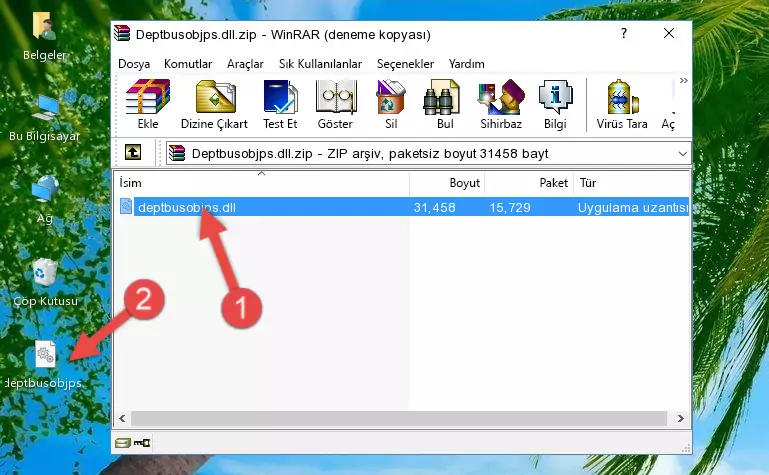Click the Dizine Çıkart extract icon
Image resolution: width=769 pixels, height=475 pixels.
click(x=215, y=97)
